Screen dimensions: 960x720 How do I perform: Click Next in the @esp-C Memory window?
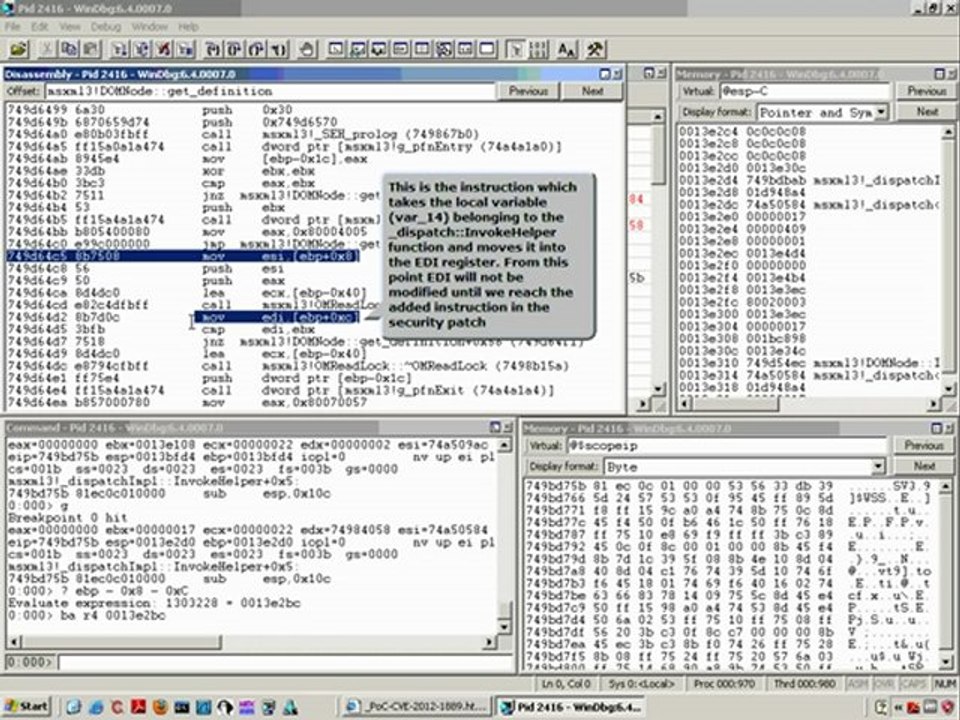(x=926, y=112)
